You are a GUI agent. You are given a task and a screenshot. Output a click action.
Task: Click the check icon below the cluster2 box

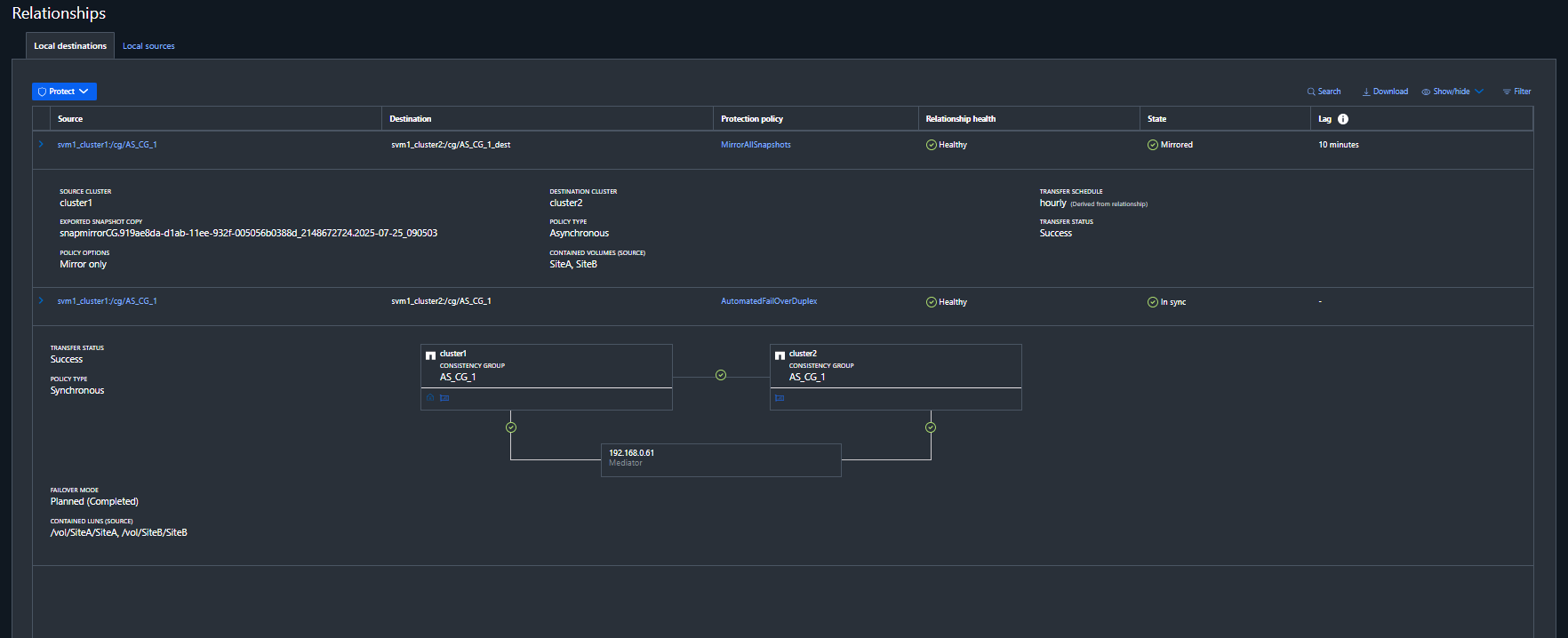click(931, 427)
